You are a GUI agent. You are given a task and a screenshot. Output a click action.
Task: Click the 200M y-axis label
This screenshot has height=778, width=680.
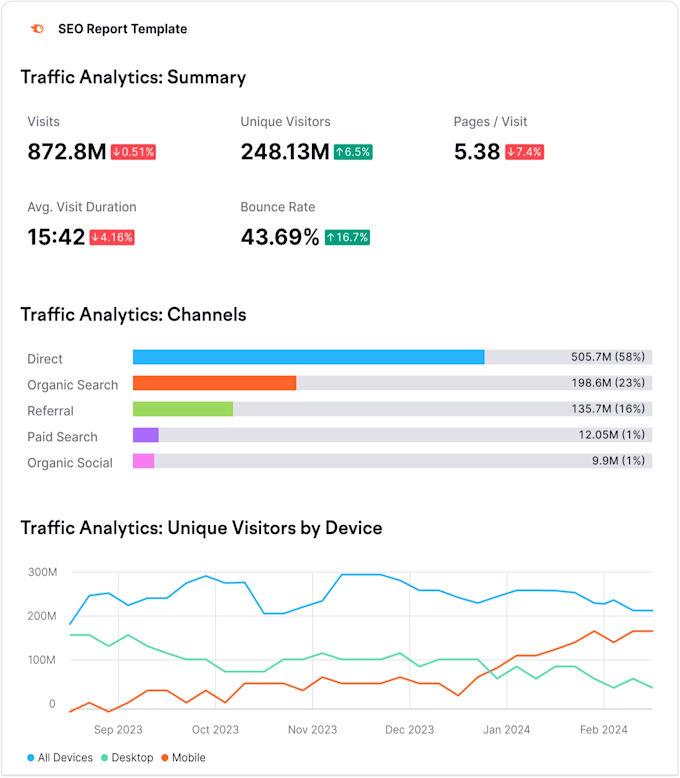click(42, 616)
